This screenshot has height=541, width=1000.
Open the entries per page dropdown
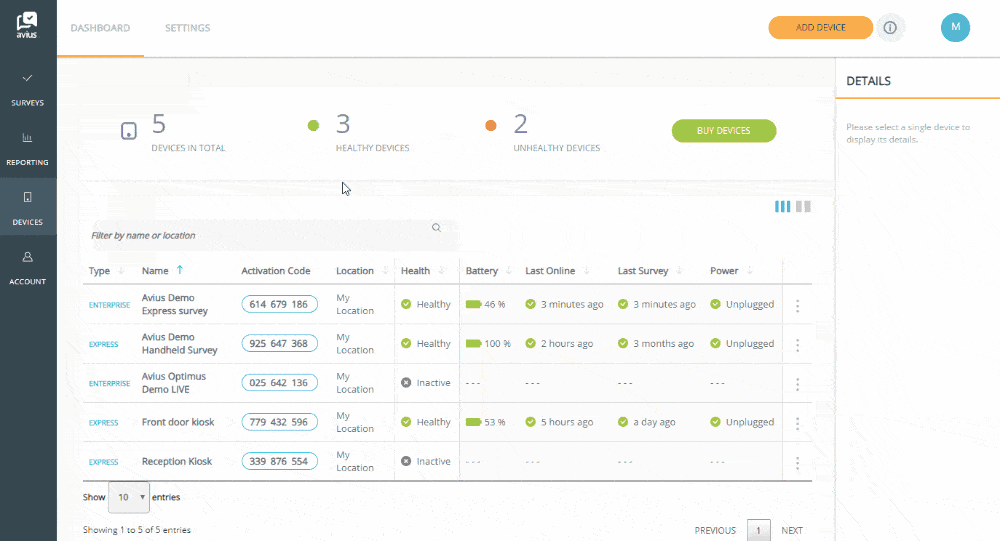point(128,497)
